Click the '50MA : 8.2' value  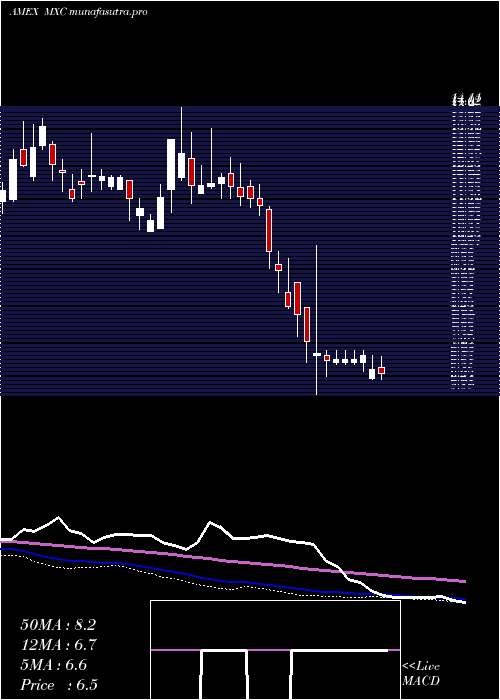pos(58,625)
